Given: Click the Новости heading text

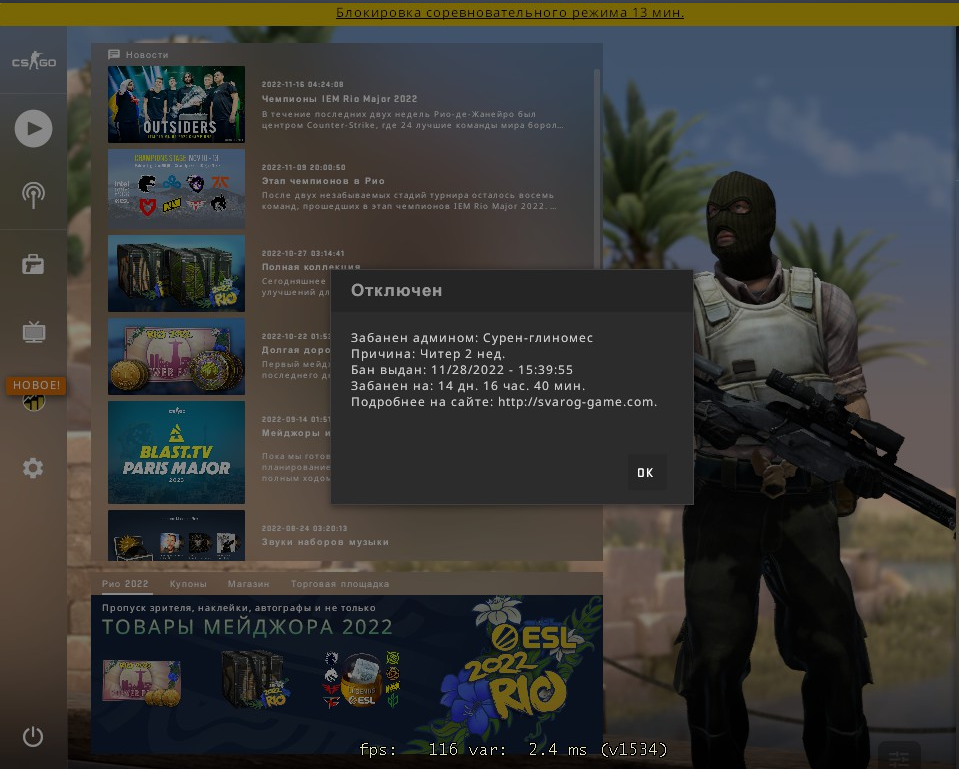Looking at the screenshot, I should point(147,54).
